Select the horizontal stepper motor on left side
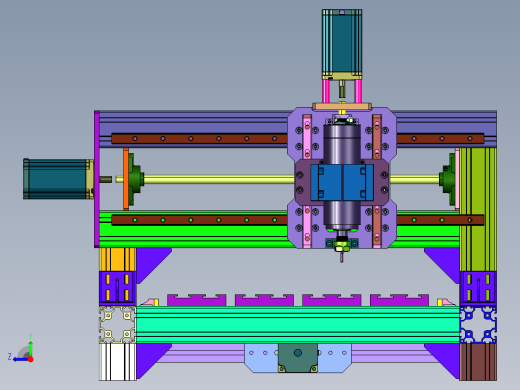Screen dimensions: 520x390 [57, 179]
